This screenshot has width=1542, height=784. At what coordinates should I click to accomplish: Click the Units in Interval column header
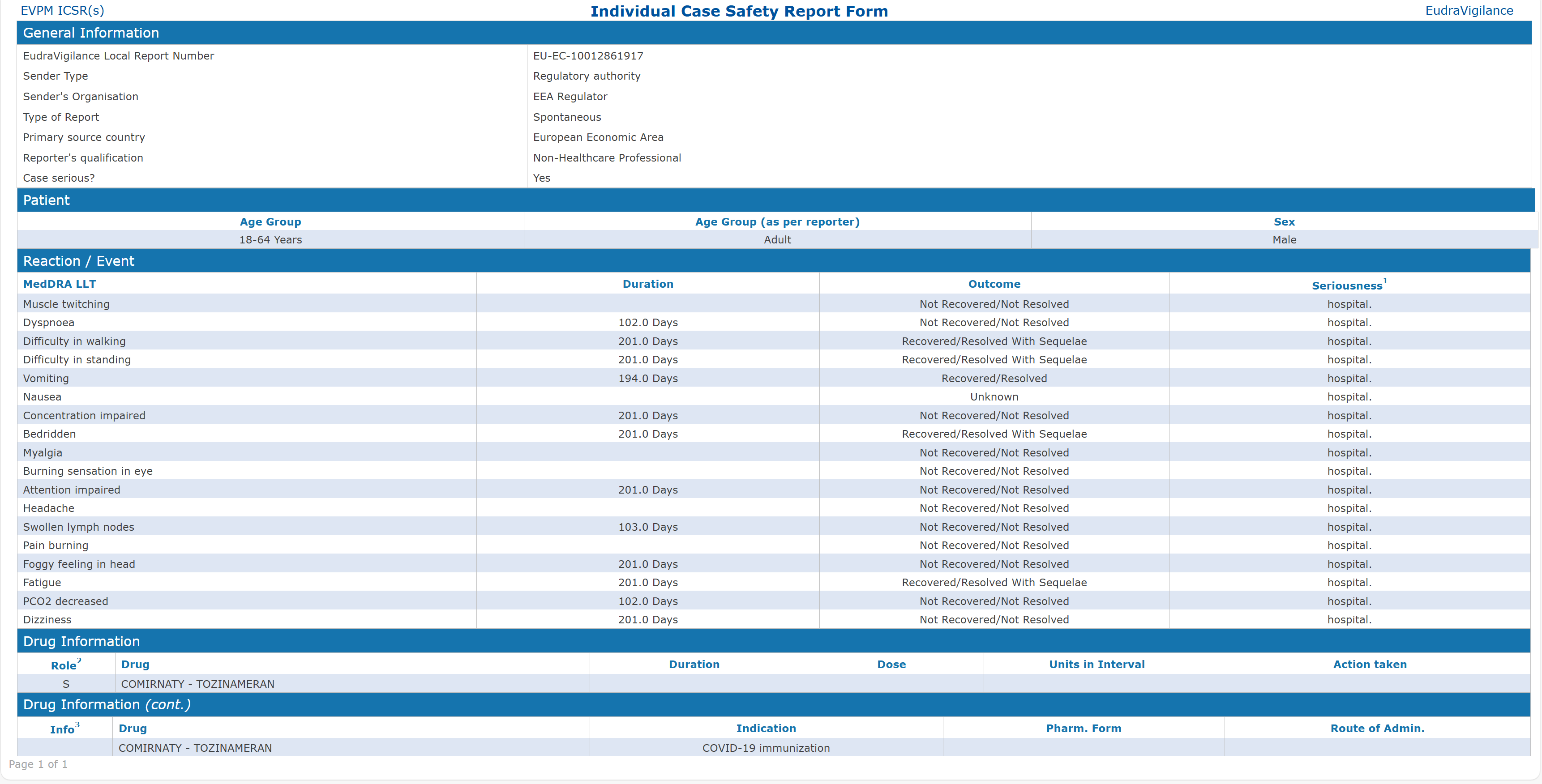[1097, 665]
